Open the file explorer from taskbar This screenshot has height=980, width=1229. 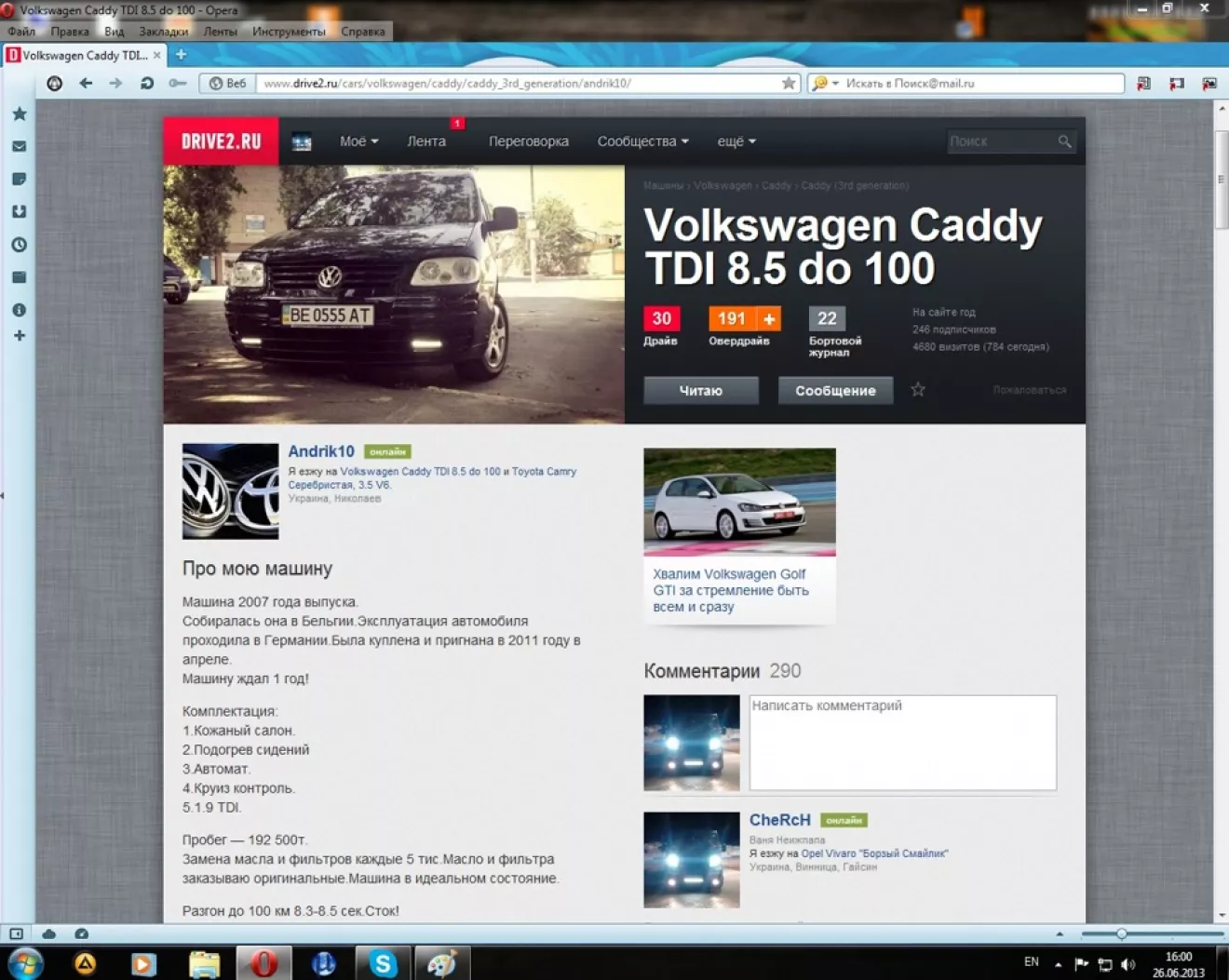pos(204,963)
